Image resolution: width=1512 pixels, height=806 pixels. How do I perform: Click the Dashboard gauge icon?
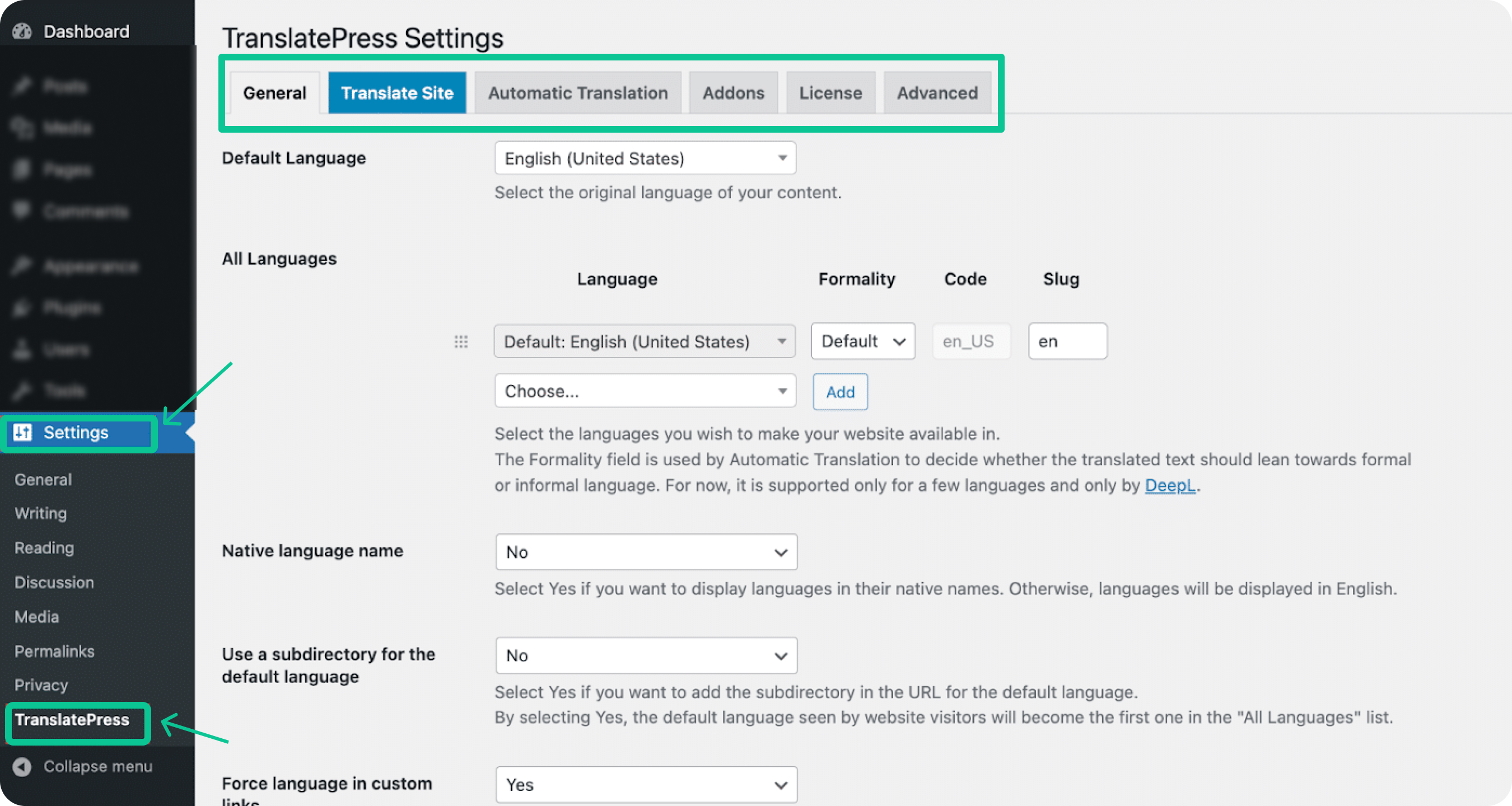pos(22,31)
